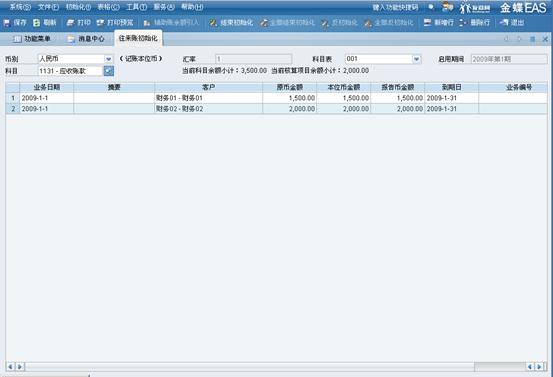Open the 系统 menu
Viewport: 553px width, 377px height.
pyautogui.click(x=20, y=7)
